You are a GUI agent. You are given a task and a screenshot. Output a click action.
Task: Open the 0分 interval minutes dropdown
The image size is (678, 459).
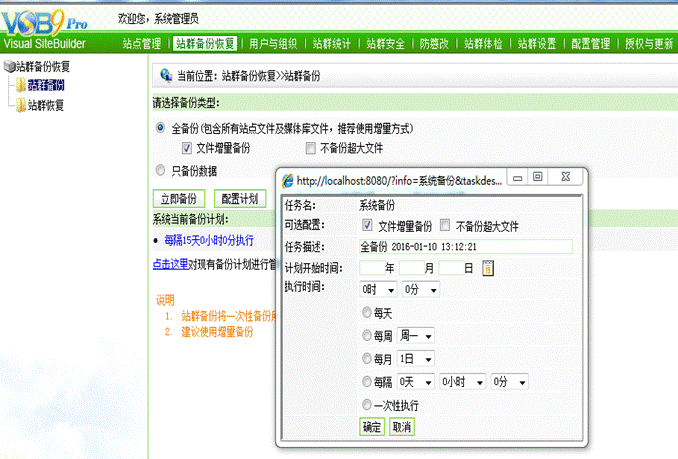point(509,382)
